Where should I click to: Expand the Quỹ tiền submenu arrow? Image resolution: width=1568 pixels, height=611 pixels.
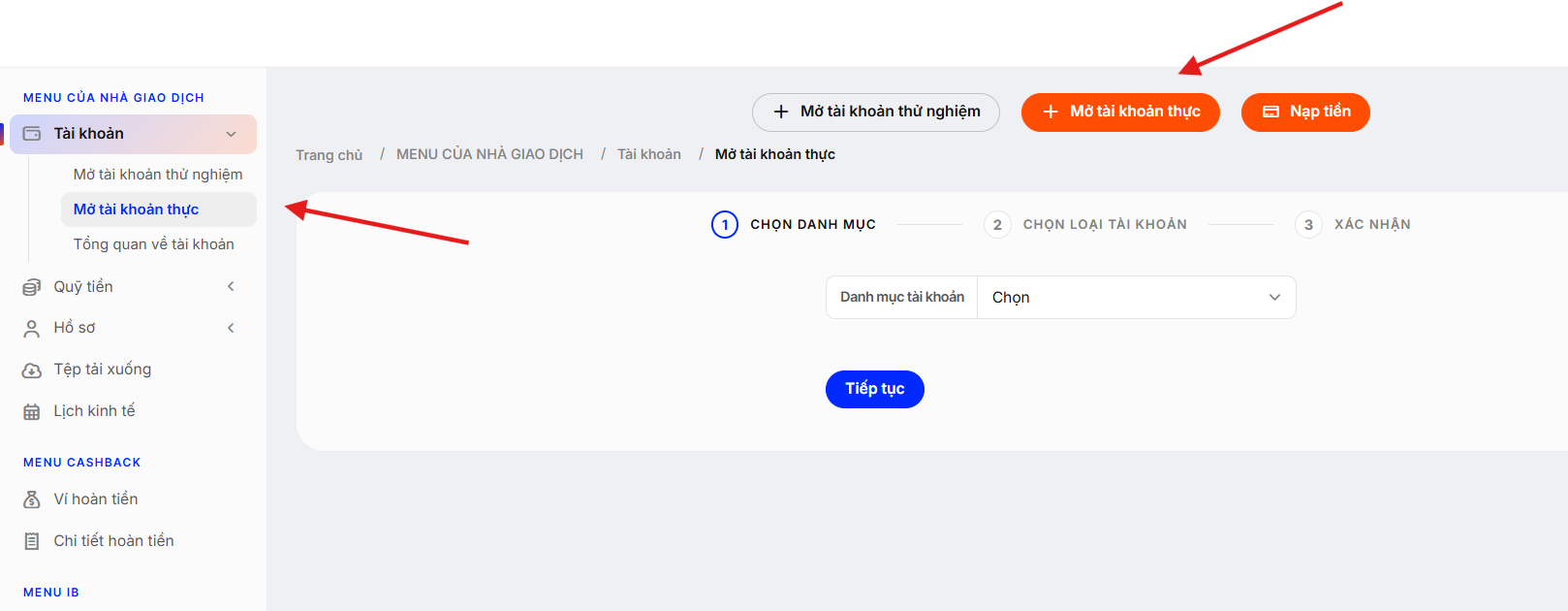[231, 286]
